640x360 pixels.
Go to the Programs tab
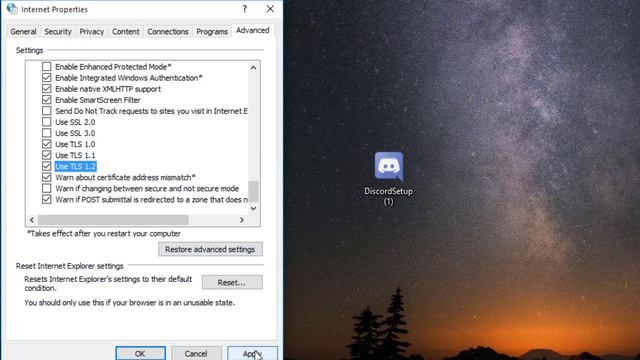(212, 31)
